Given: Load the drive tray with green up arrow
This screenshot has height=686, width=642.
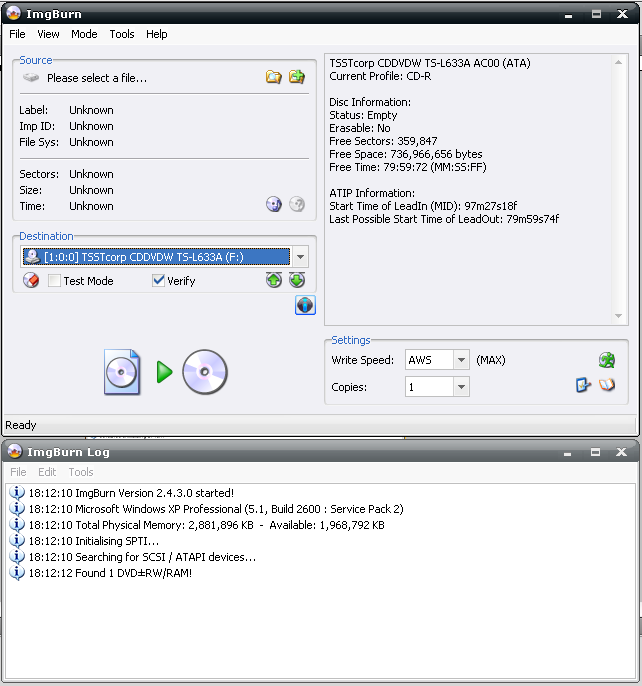Looking at the screenshot, I should [x=274, y=280].
